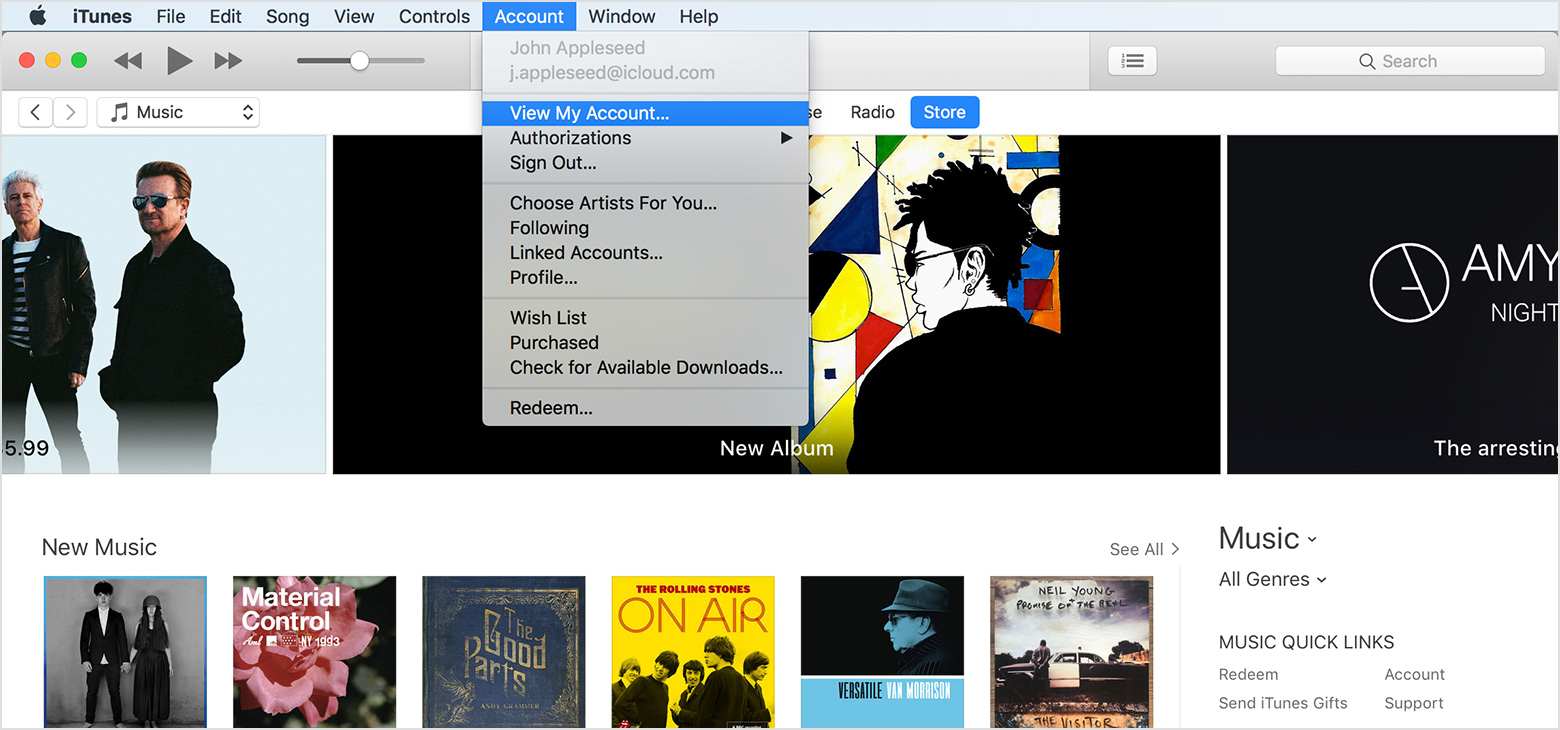The width and height of the screenshot is (1560, 730).
Task: Open the Window menu
Action: click(x=622, y=16)
